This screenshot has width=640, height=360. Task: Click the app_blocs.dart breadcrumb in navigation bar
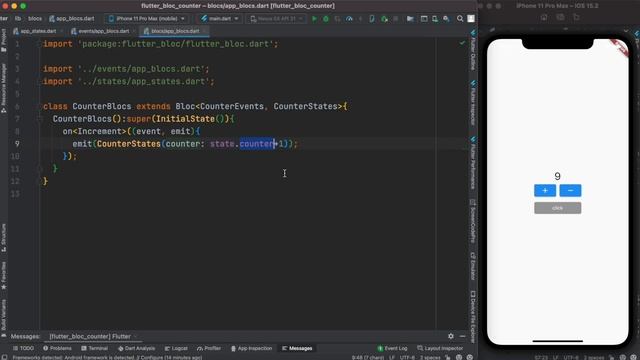[x=71, y=19]
